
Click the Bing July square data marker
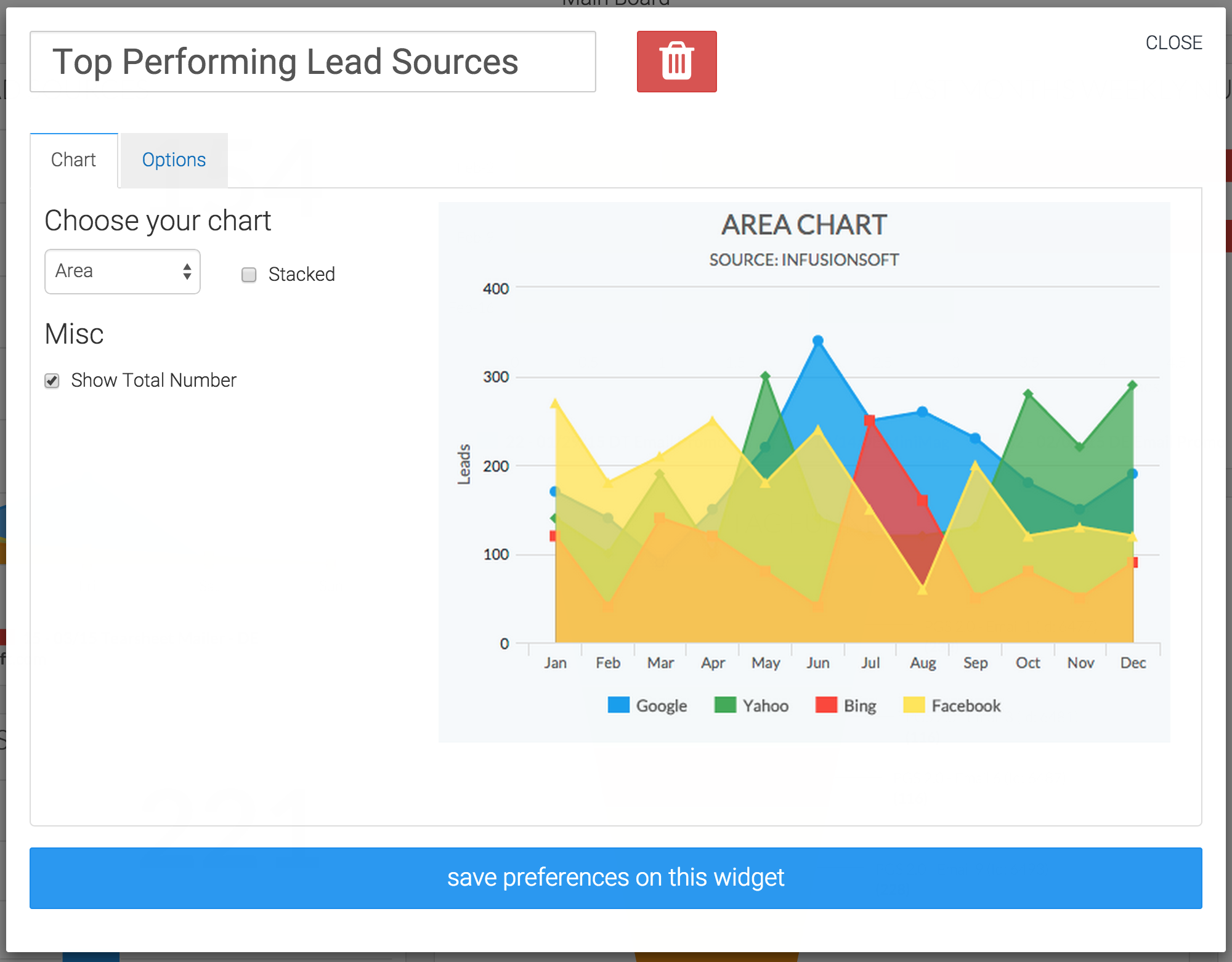click(x=870, y=420)
